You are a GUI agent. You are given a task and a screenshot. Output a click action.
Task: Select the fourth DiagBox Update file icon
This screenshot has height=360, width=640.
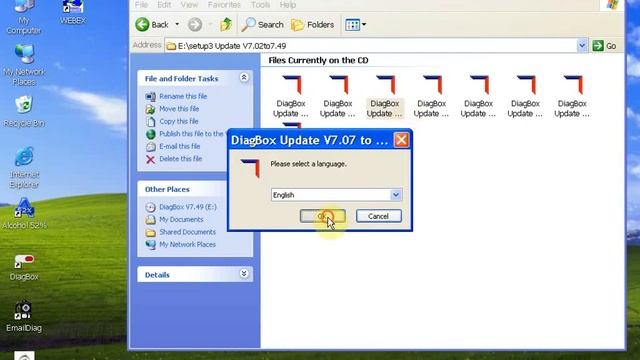[x=431, y=96]
